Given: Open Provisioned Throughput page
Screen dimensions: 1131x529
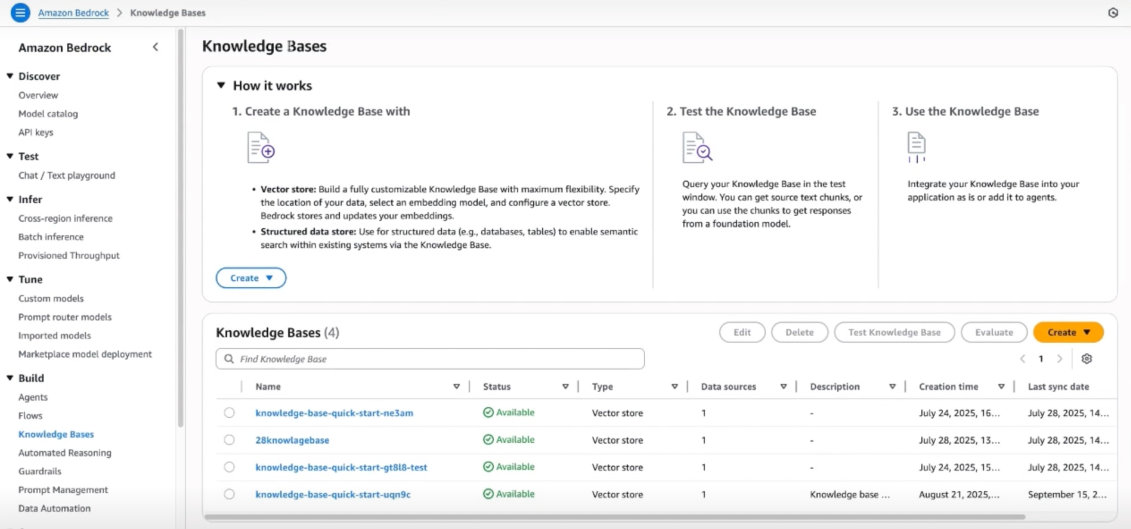Looking at the screenshot, I should click(69, 255).
